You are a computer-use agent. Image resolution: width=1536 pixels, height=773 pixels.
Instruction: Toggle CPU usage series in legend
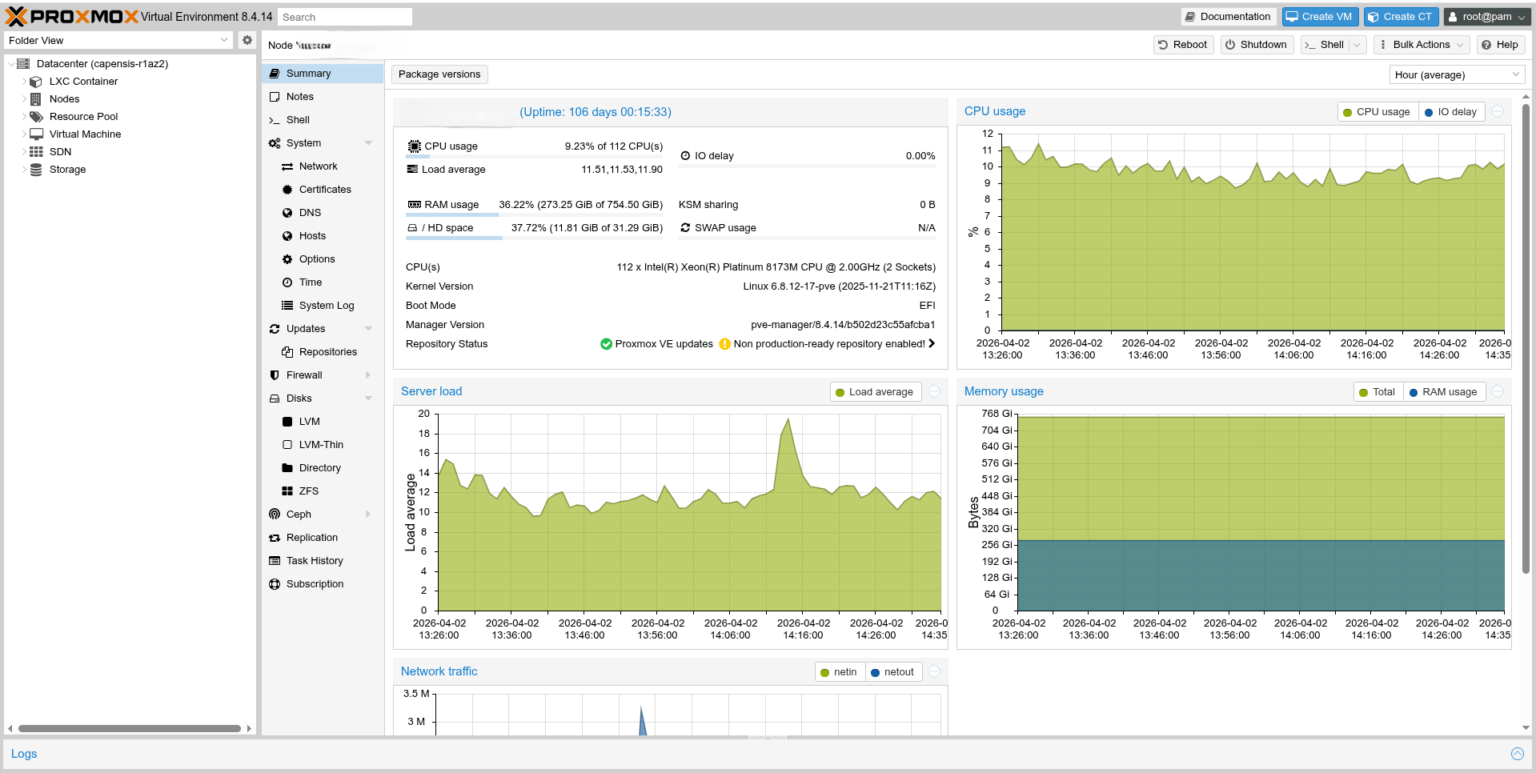[1377, 112]
